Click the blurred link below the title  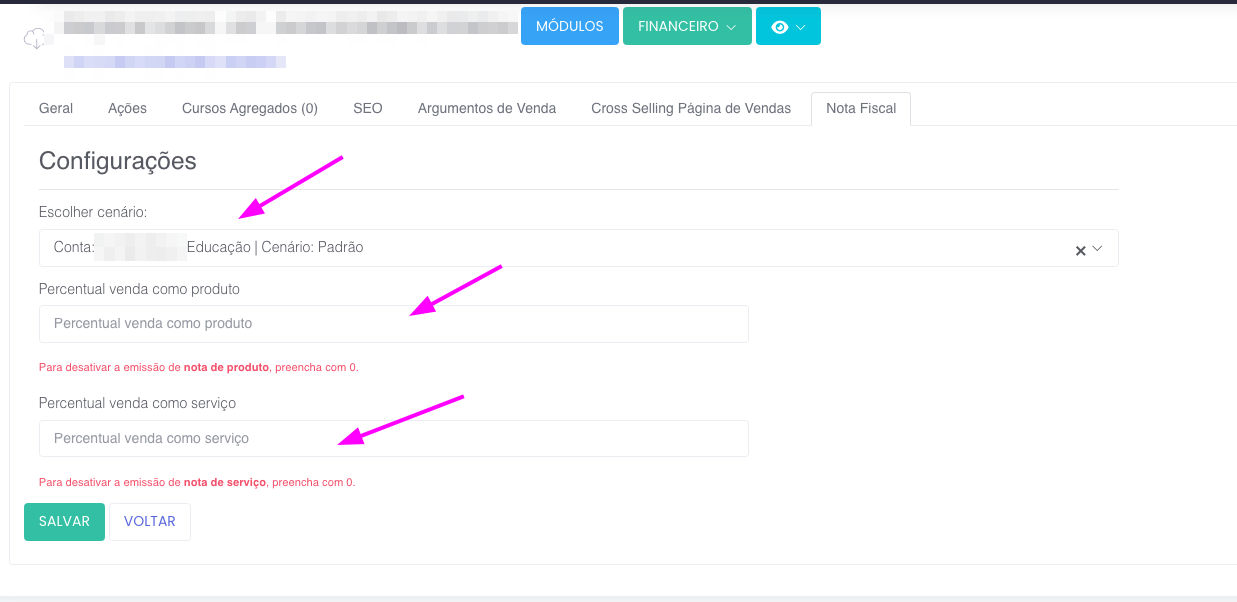(x=175, y=62)
